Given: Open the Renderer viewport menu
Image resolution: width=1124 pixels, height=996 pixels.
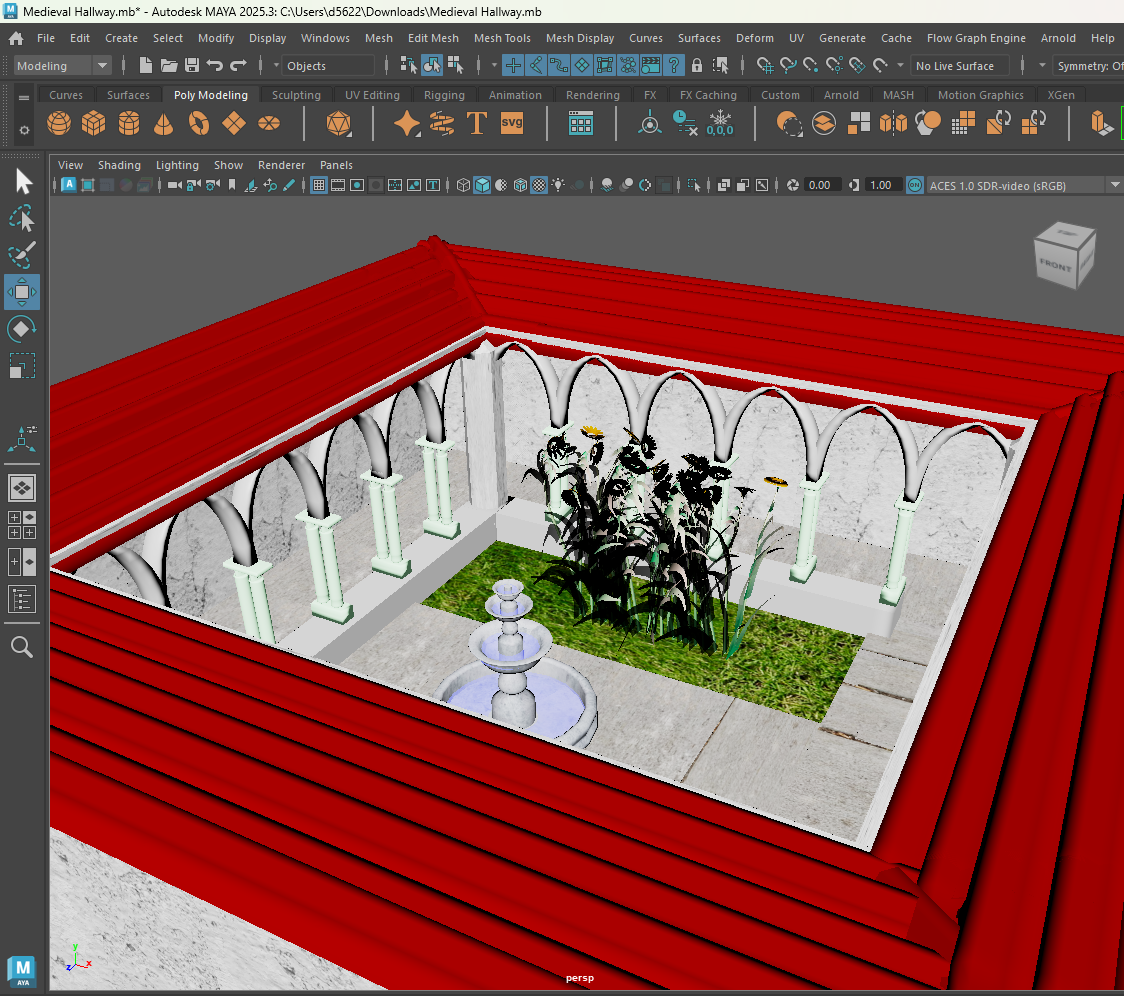Looking at the screenshot, I should click(x=281, y=165).
